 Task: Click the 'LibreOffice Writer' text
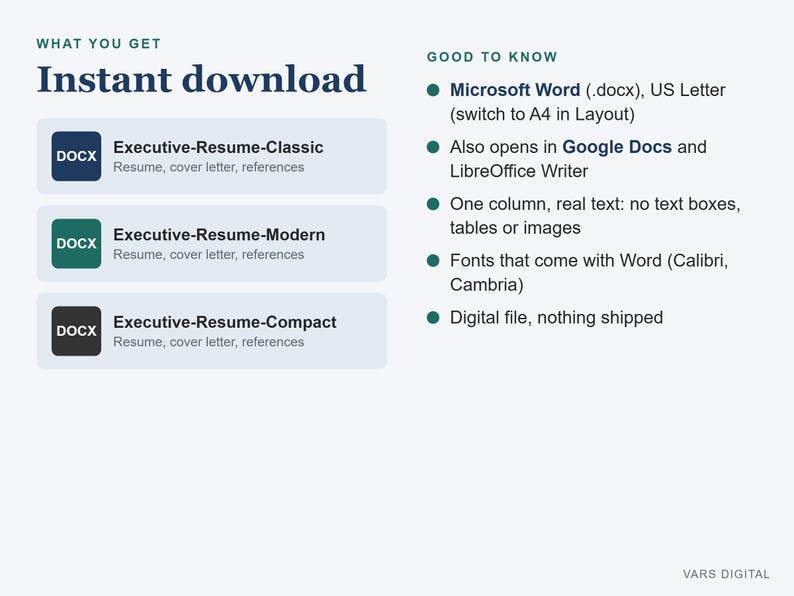519,171
